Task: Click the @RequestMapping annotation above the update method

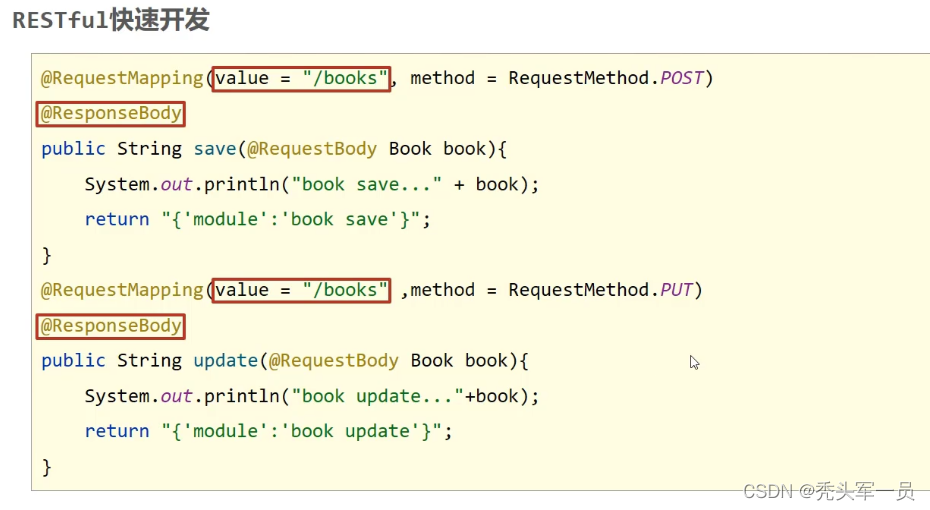Action: pos(122,290)
